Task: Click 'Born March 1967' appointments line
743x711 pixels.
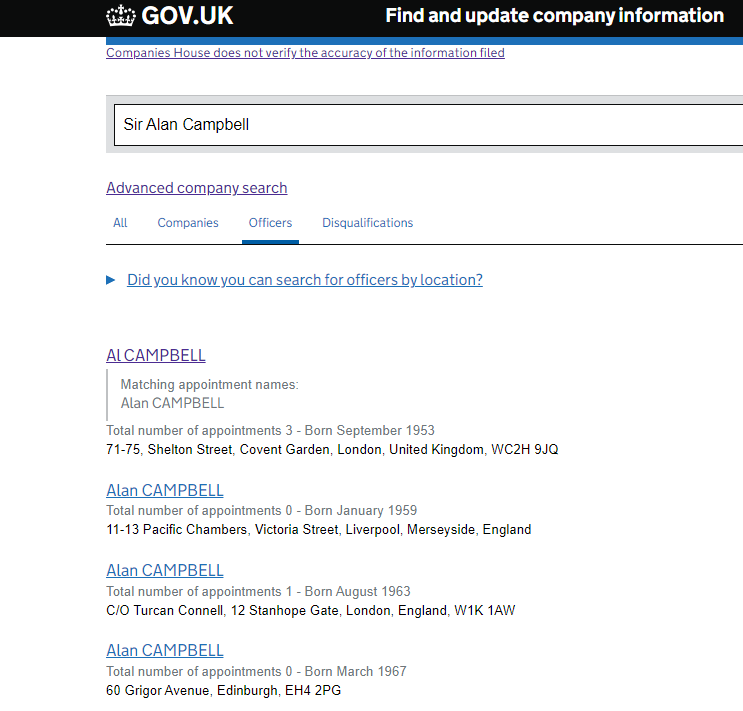Action: coord(256,672)
